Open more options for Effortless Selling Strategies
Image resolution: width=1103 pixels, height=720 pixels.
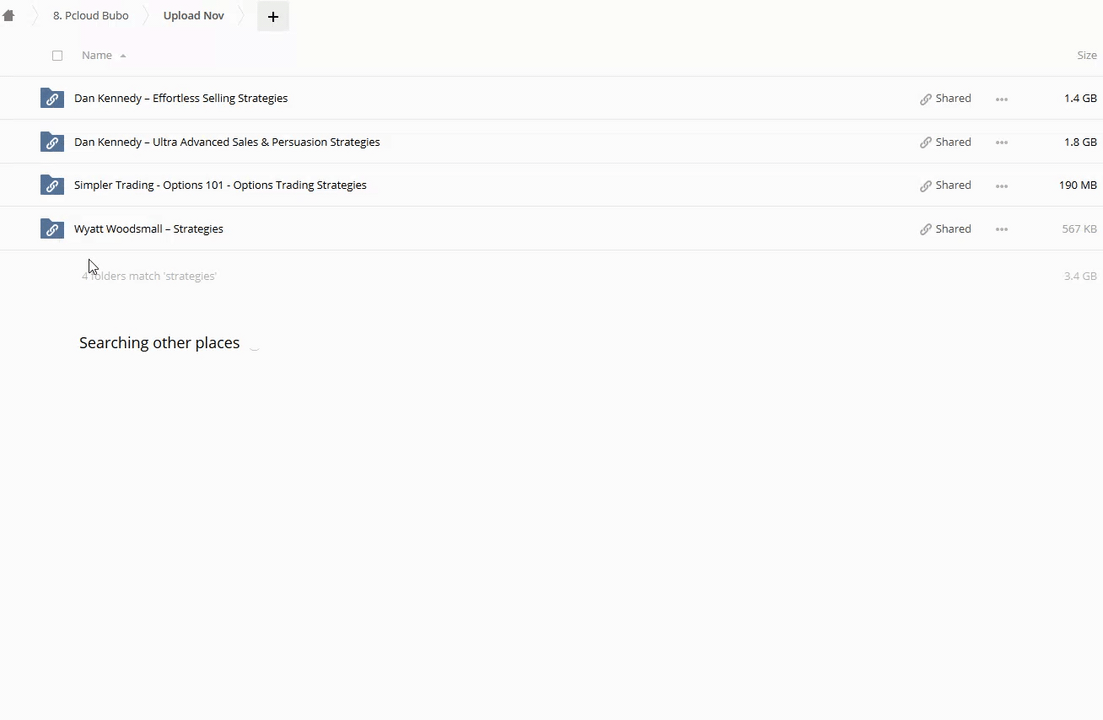tap(1001, 99)
